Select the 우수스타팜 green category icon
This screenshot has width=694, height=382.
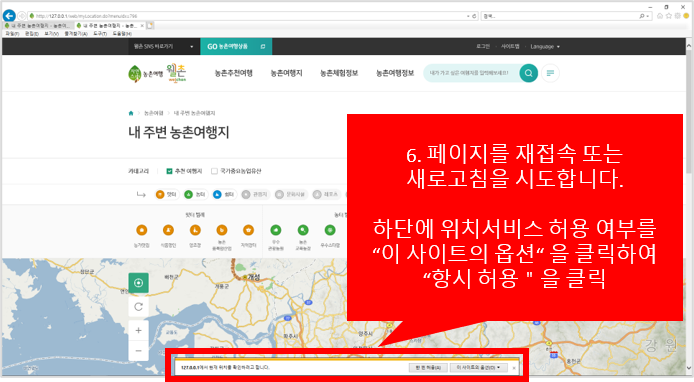[330, 230]
